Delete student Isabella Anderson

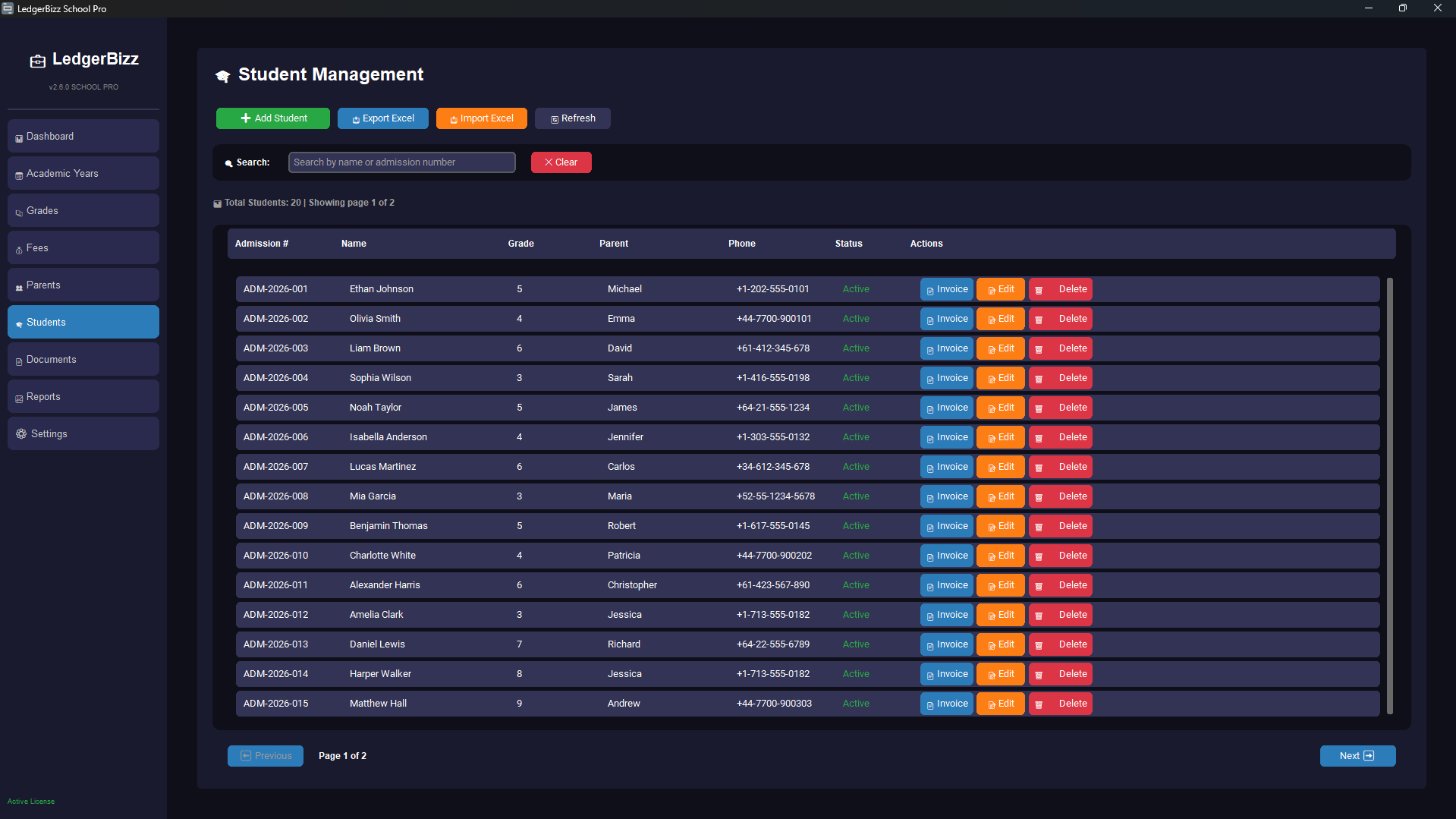1061,437
